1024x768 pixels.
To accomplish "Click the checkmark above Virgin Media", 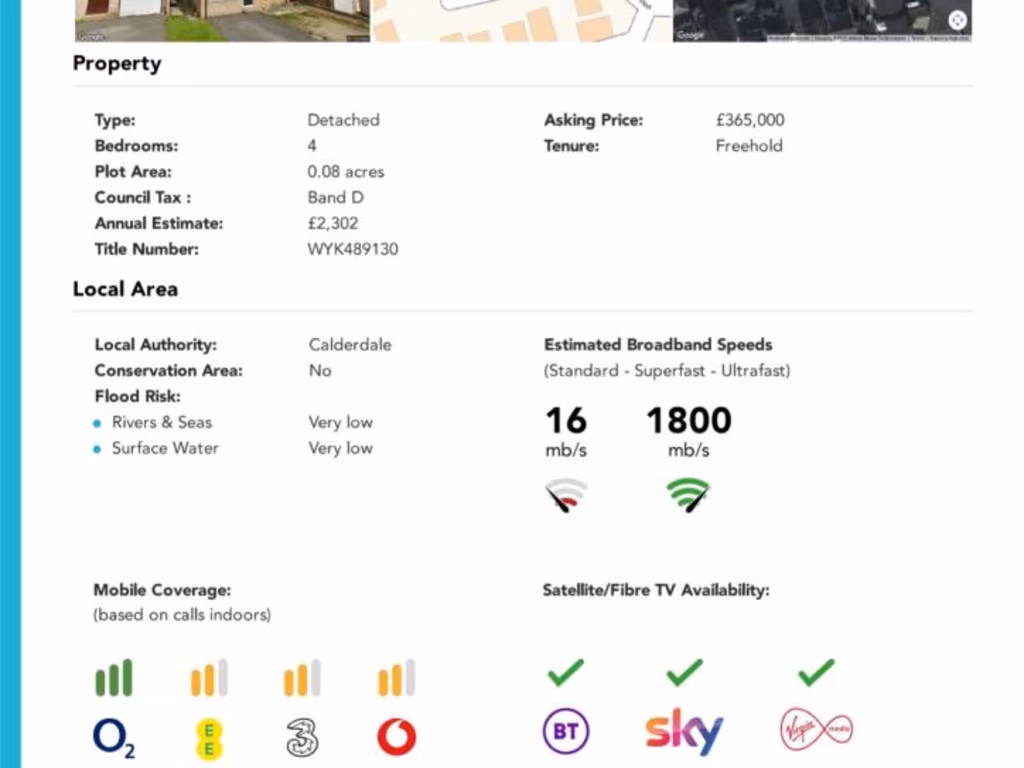I will point(816,673).
